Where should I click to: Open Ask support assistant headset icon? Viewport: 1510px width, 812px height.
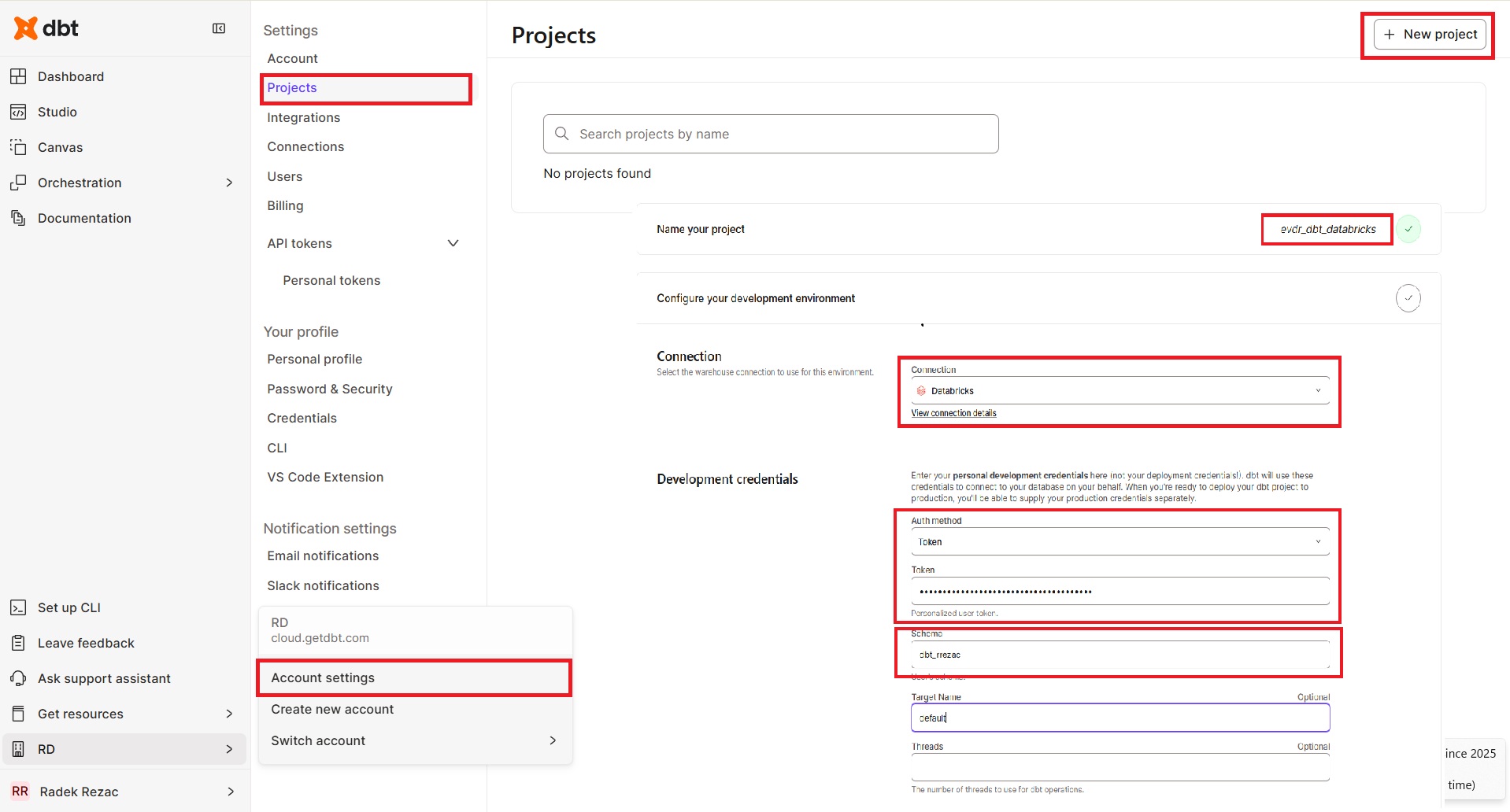[18, 678]
